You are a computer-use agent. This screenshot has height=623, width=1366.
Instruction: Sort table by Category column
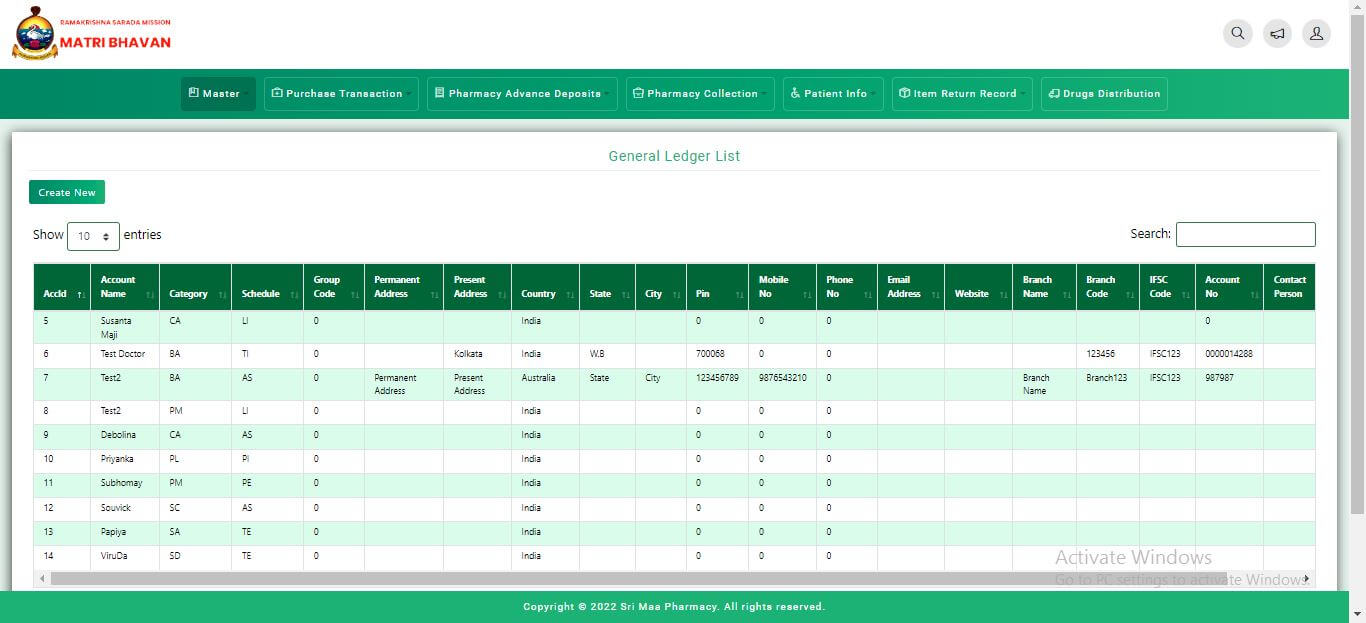(195, 287)
